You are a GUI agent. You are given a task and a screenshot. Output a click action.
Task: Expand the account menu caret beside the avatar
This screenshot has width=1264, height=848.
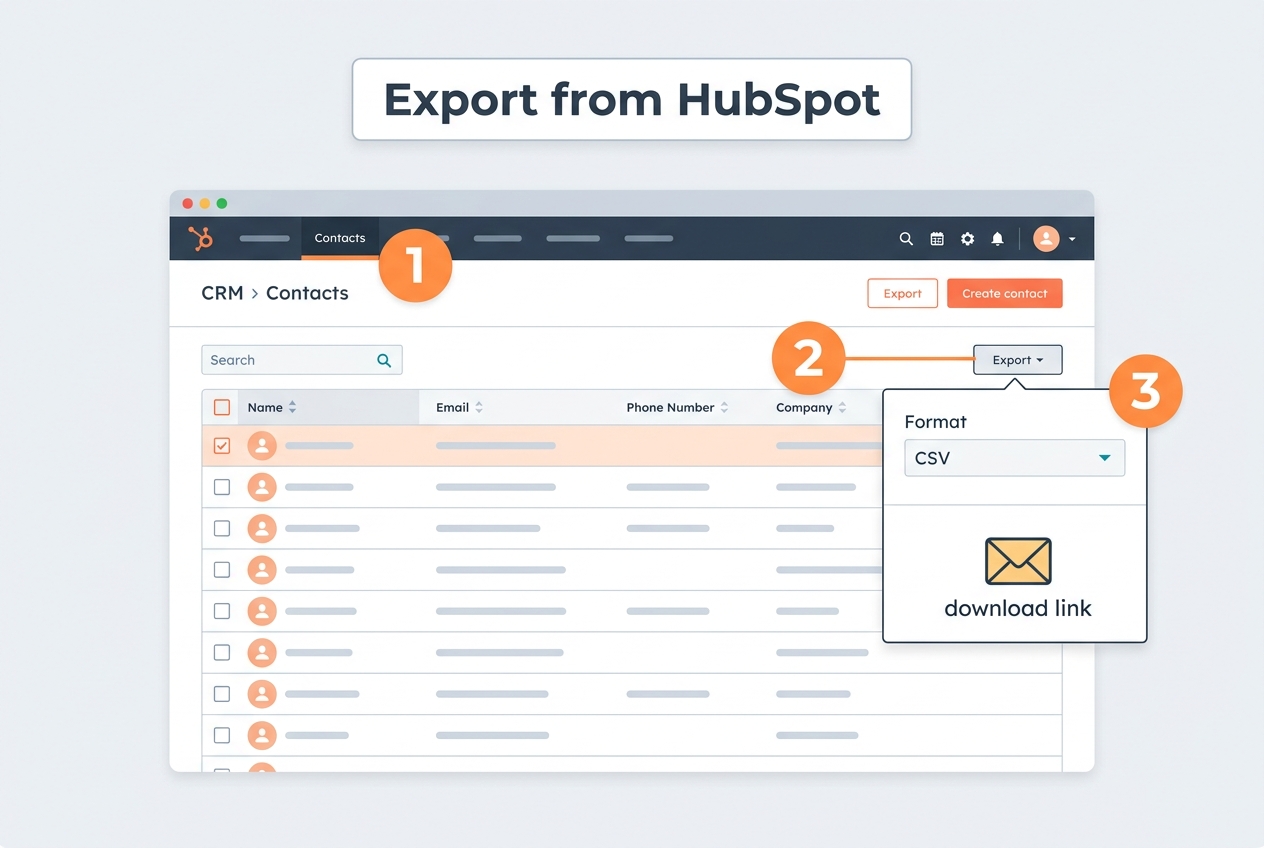point(1072,240)
